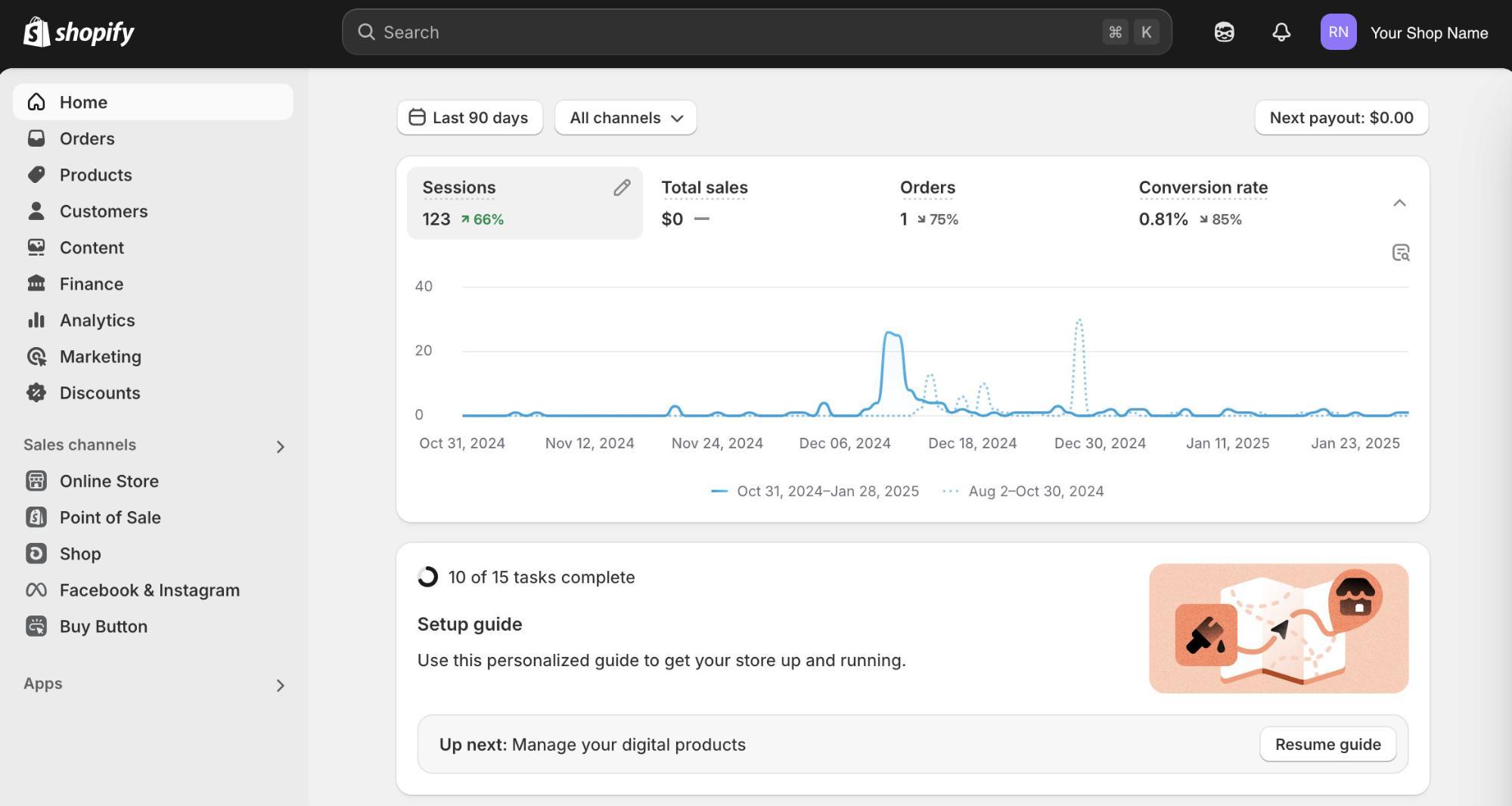Navigate to Customers
Image resolution: width=1512 pixels, height=806 pixels.
click(153, 211)
